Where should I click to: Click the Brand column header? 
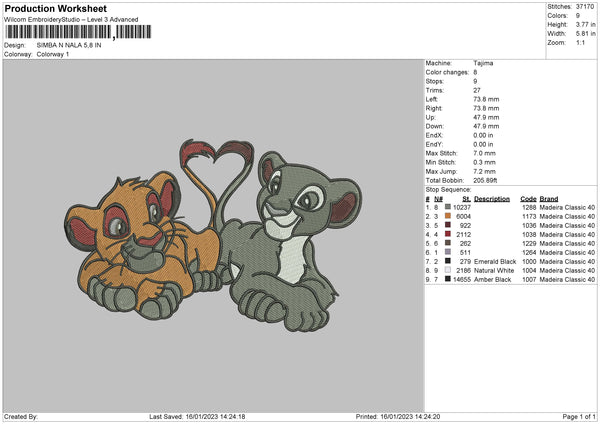click(x=549, y=198)
